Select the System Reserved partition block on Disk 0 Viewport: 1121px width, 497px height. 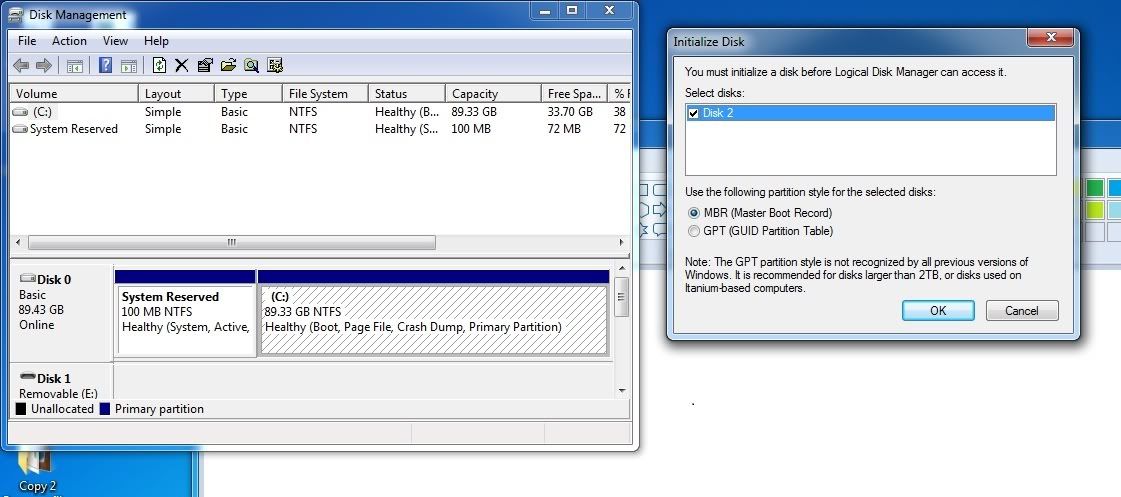(185, 313)
